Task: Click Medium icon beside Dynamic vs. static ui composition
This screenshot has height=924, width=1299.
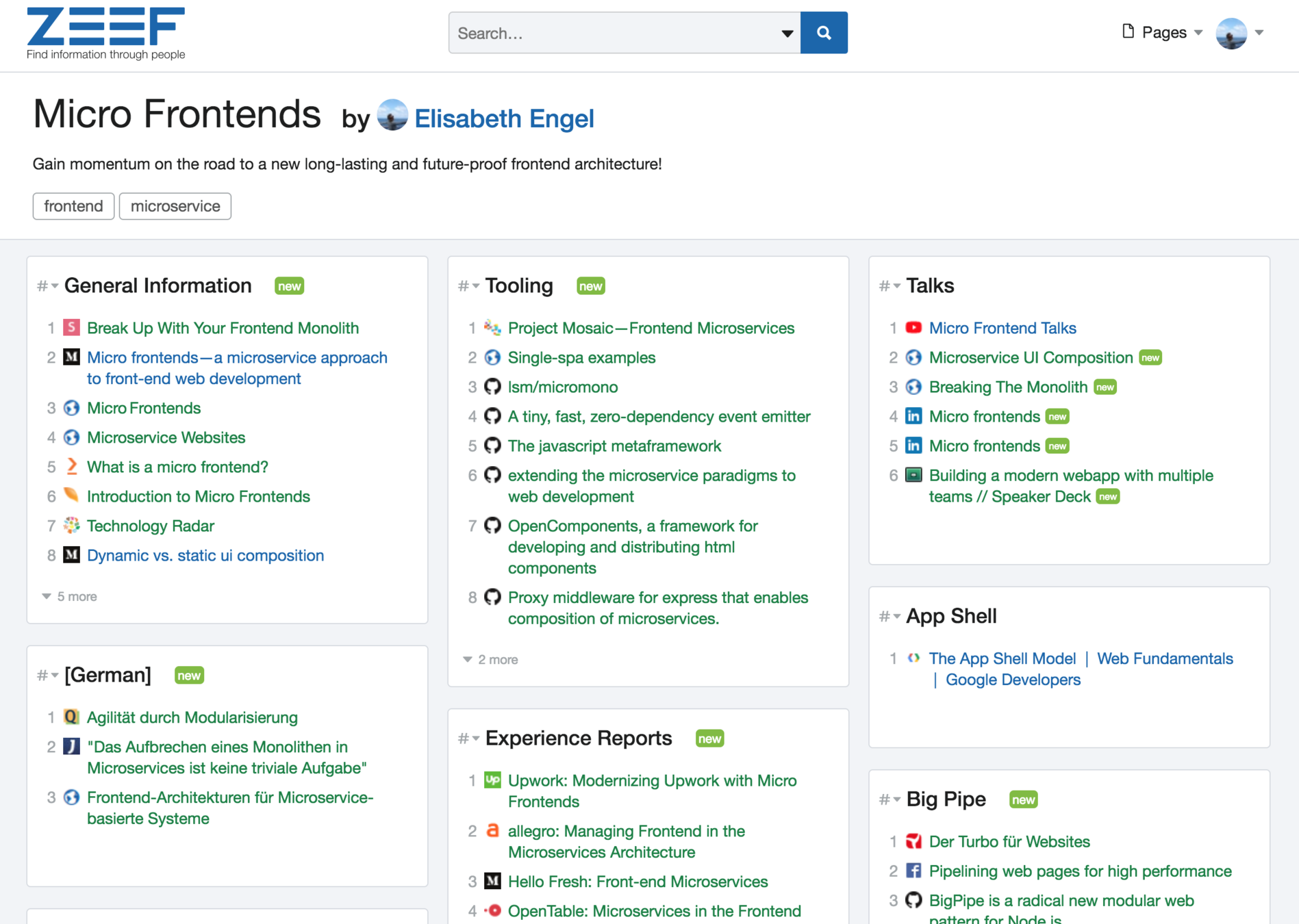Action: tap(71, 554)
